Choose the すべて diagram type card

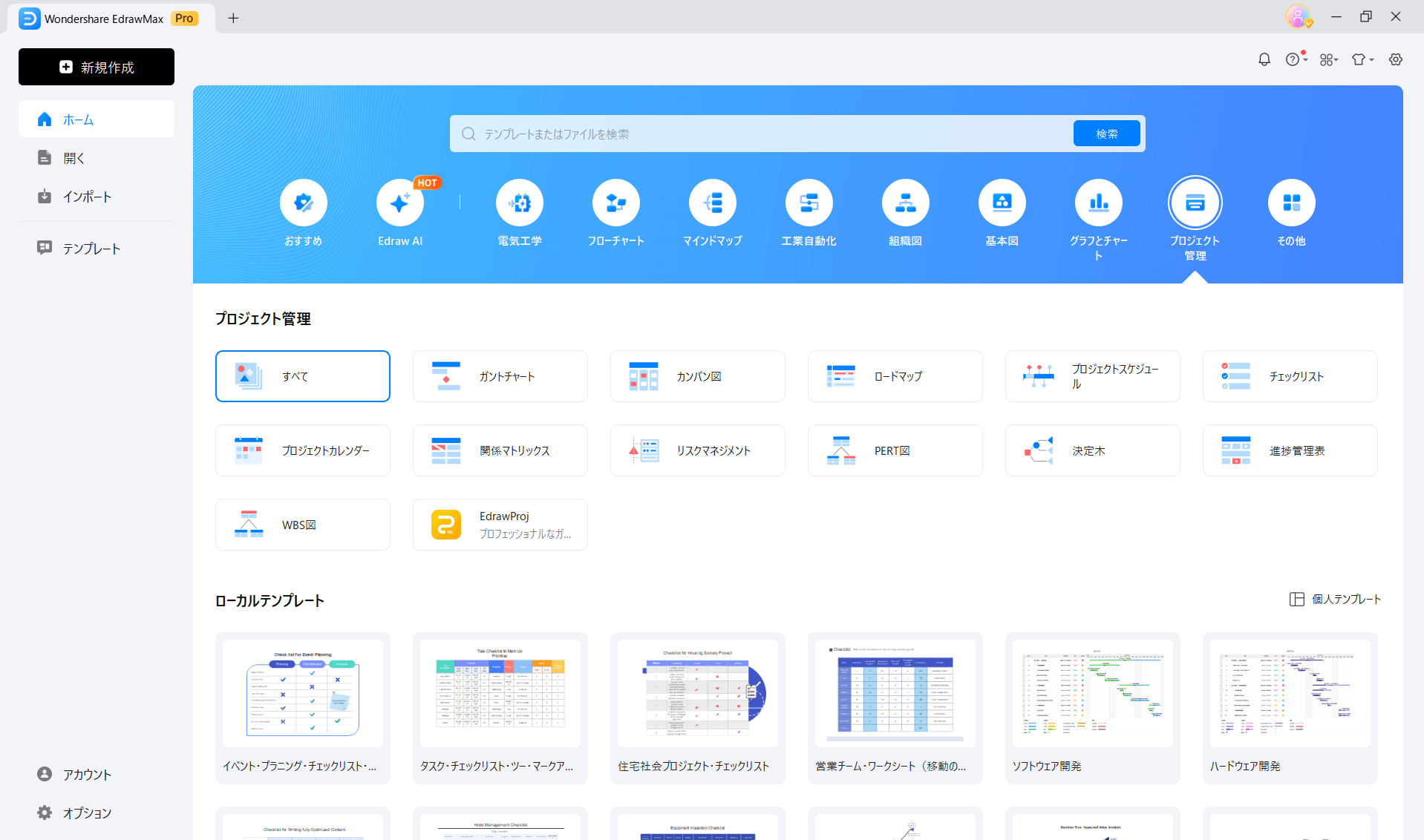303,376
